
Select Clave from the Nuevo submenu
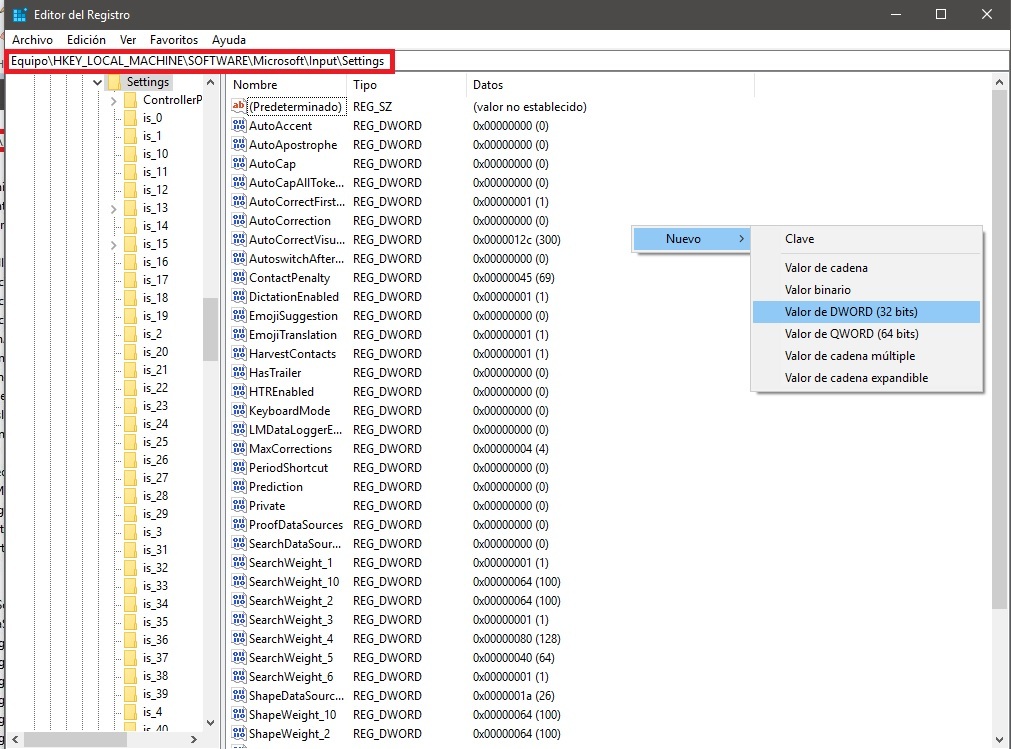[x=800, y=239]
